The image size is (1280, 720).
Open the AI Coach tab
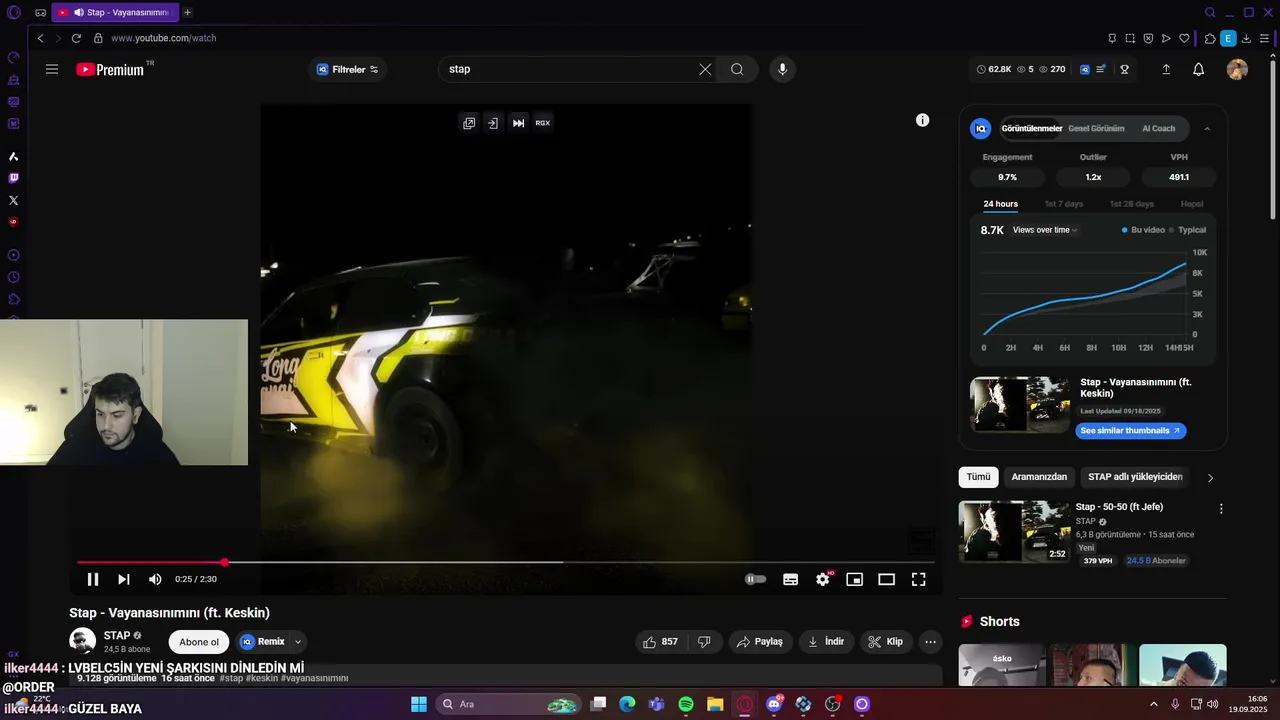tap(1159, 128)
